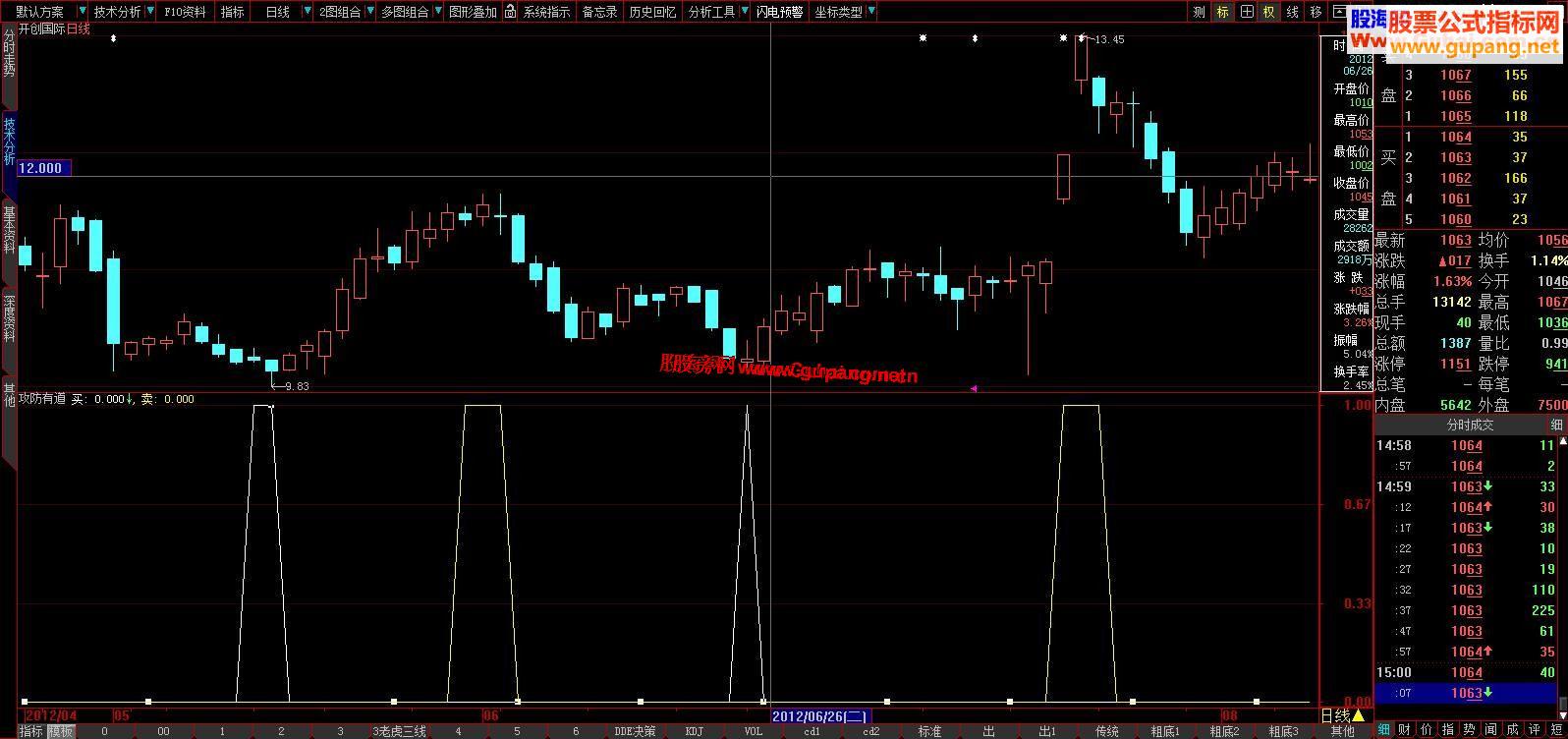Select the 出1 indicator tab
The width and height of the screenshot is (1568, 739).
point(1047,731)
